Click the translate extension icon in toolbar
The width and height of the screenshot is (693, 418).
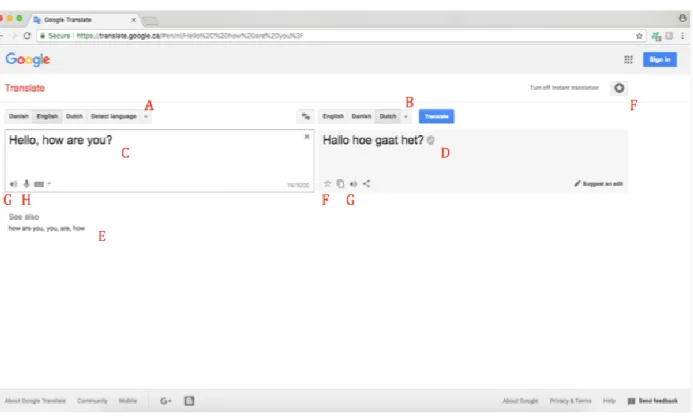point(656,36)
